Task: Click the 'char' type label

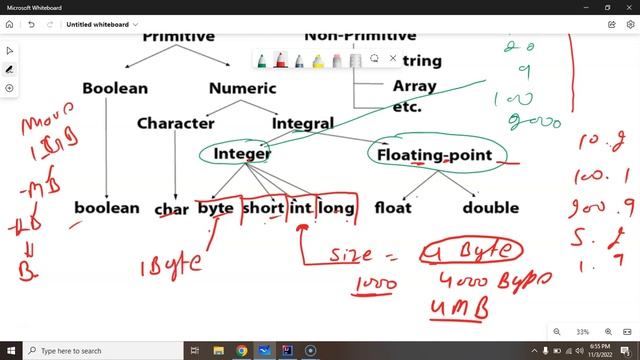Action: point(171,209)
